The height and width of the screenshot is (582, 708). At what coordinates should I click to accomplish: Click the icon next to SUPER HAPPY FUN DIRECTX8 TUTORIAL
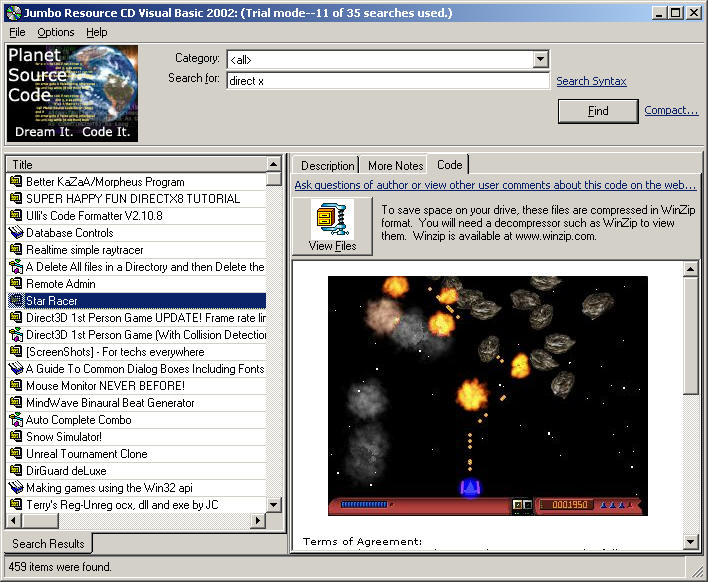pyautogui.click(x=16, y=199)
